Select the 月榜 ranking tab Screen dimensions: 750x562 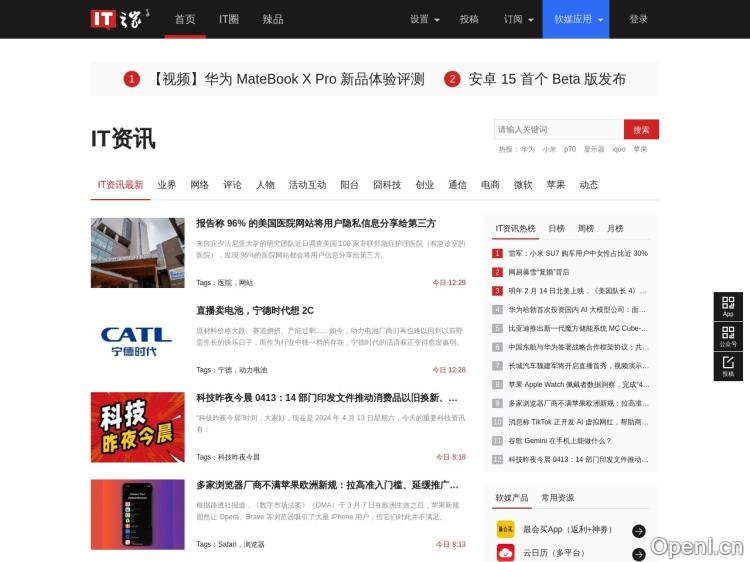tap(615, 229)
